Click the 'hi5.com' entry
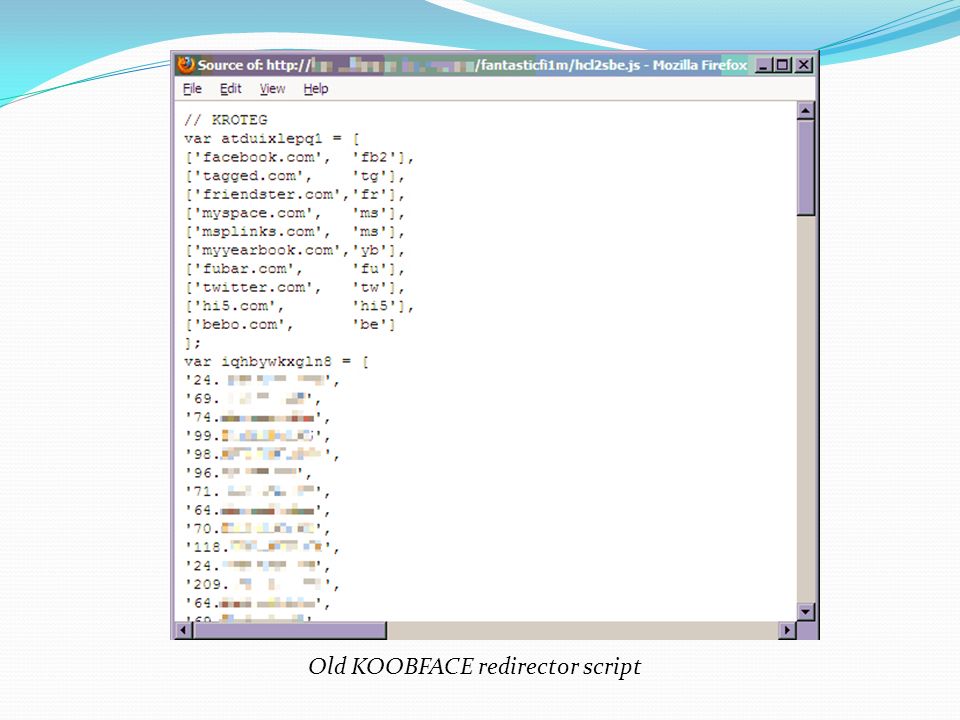960x720 pixels. coord(299,306)
